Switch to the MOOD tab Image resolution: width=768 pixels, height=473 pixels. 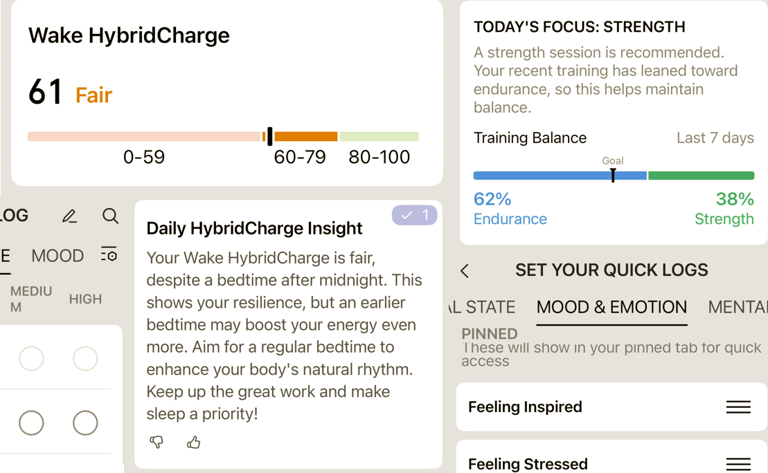[57, 256]
